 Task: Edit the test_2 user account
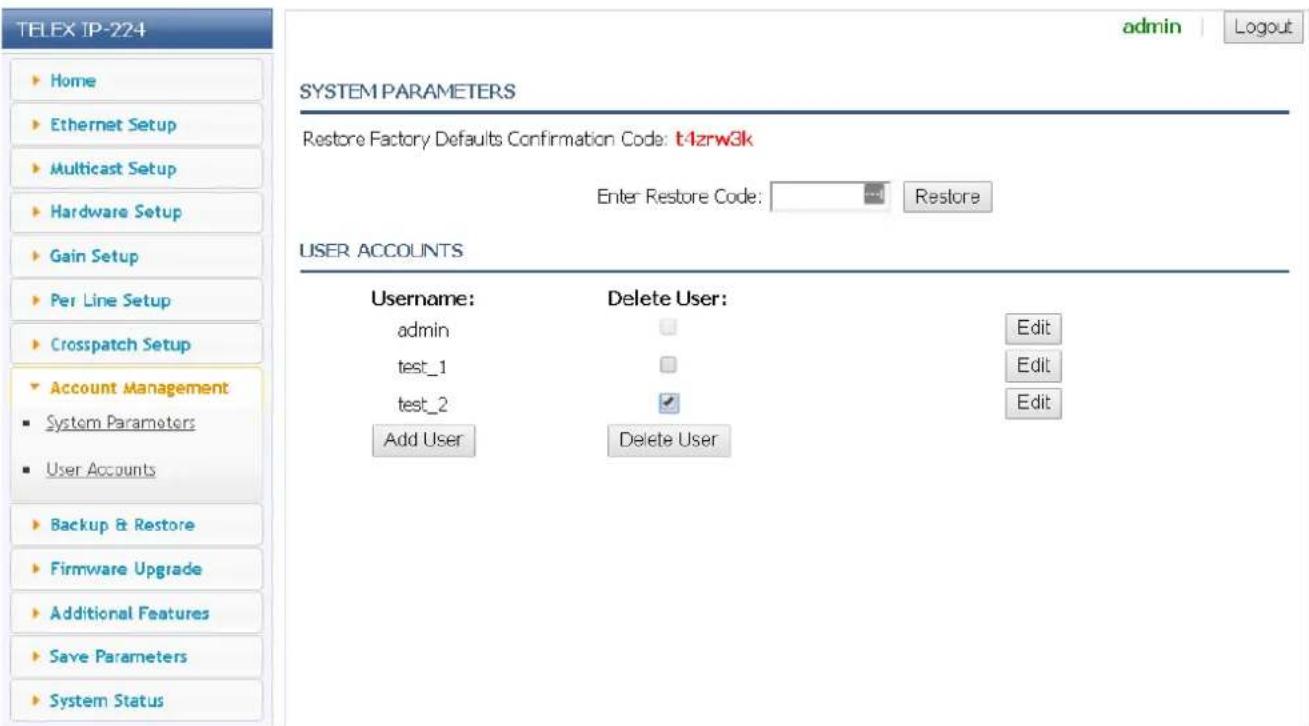1032,402
